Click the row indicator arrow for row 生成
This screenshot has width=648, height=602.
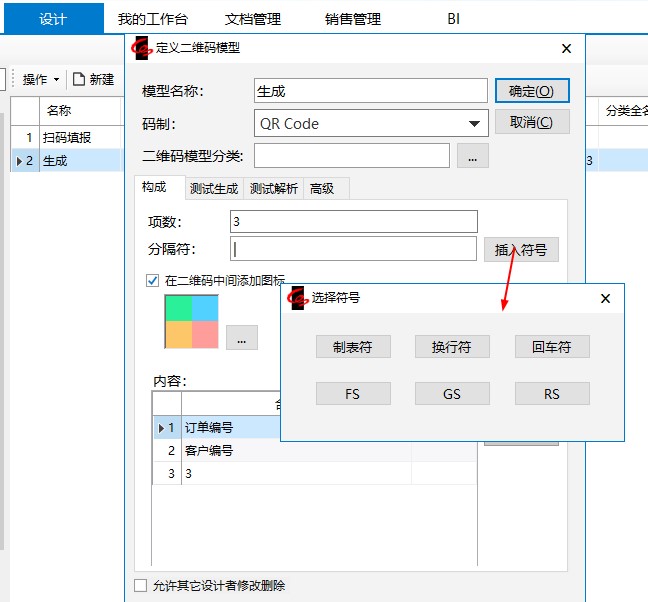tap(18, 160)
